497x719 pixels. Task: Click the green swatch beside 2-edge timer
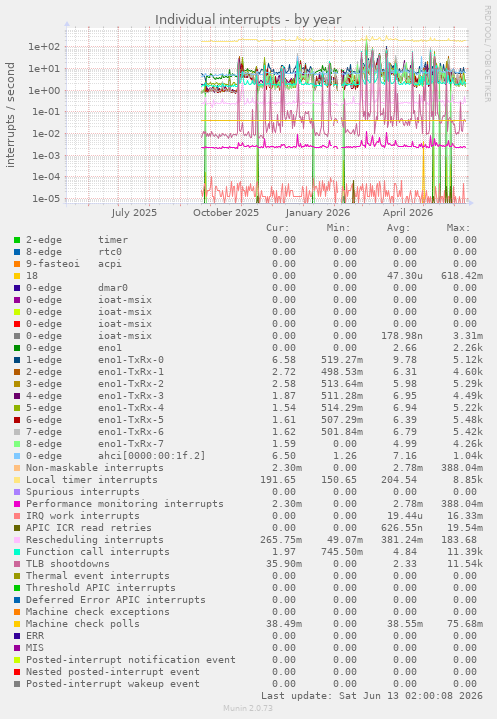point(17,240)
